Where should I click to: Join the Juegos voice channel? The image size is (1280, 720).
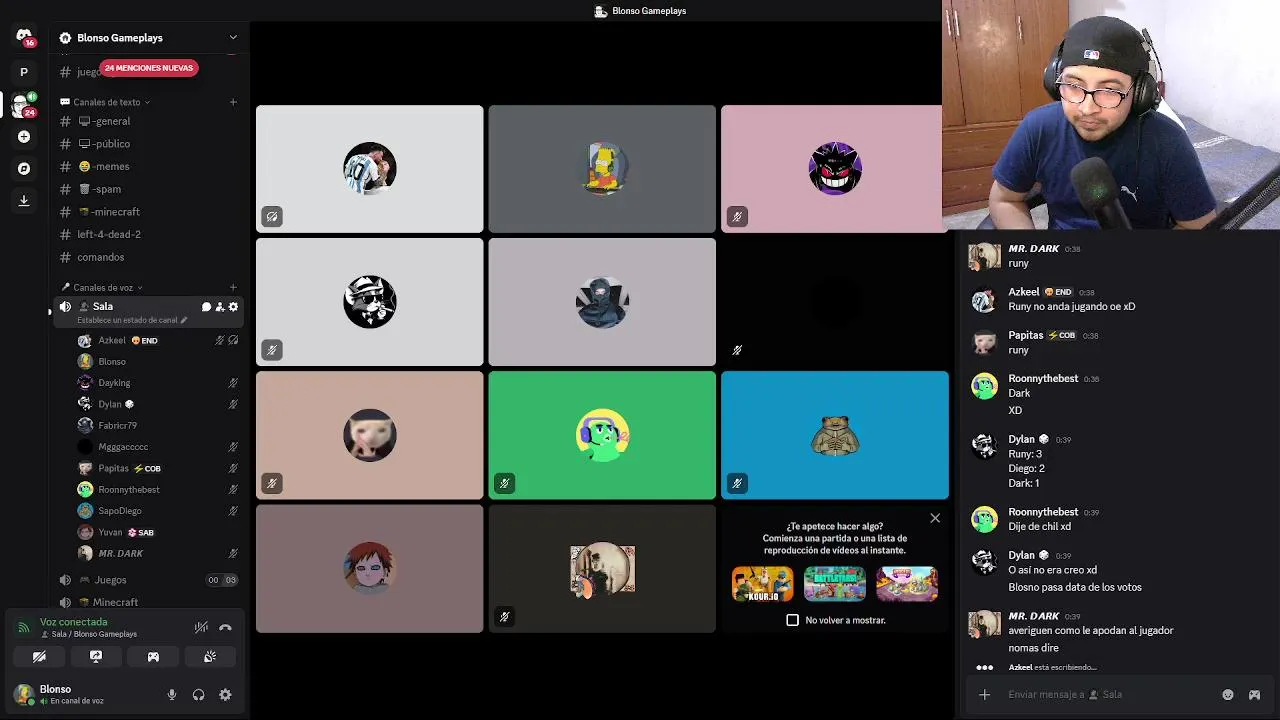pyautogui.click(x=148, y=580)
